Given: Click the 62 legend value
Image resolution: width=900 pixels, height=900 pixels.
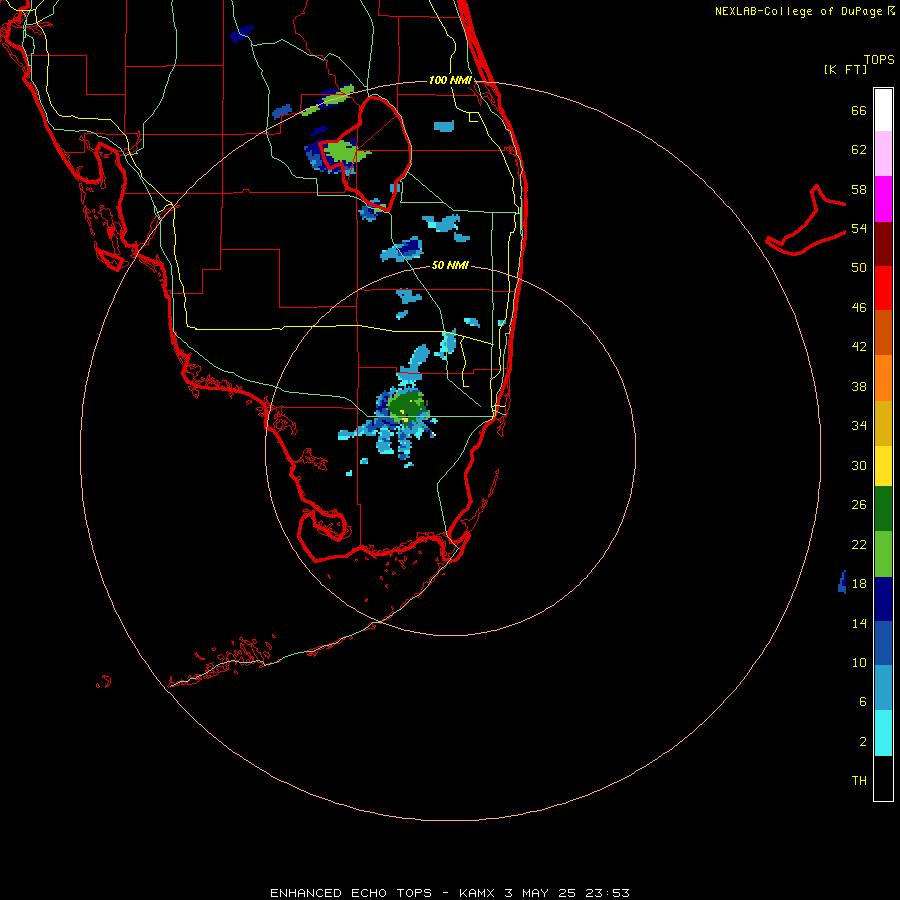Looking at the screenshot, I should point(859,150).
